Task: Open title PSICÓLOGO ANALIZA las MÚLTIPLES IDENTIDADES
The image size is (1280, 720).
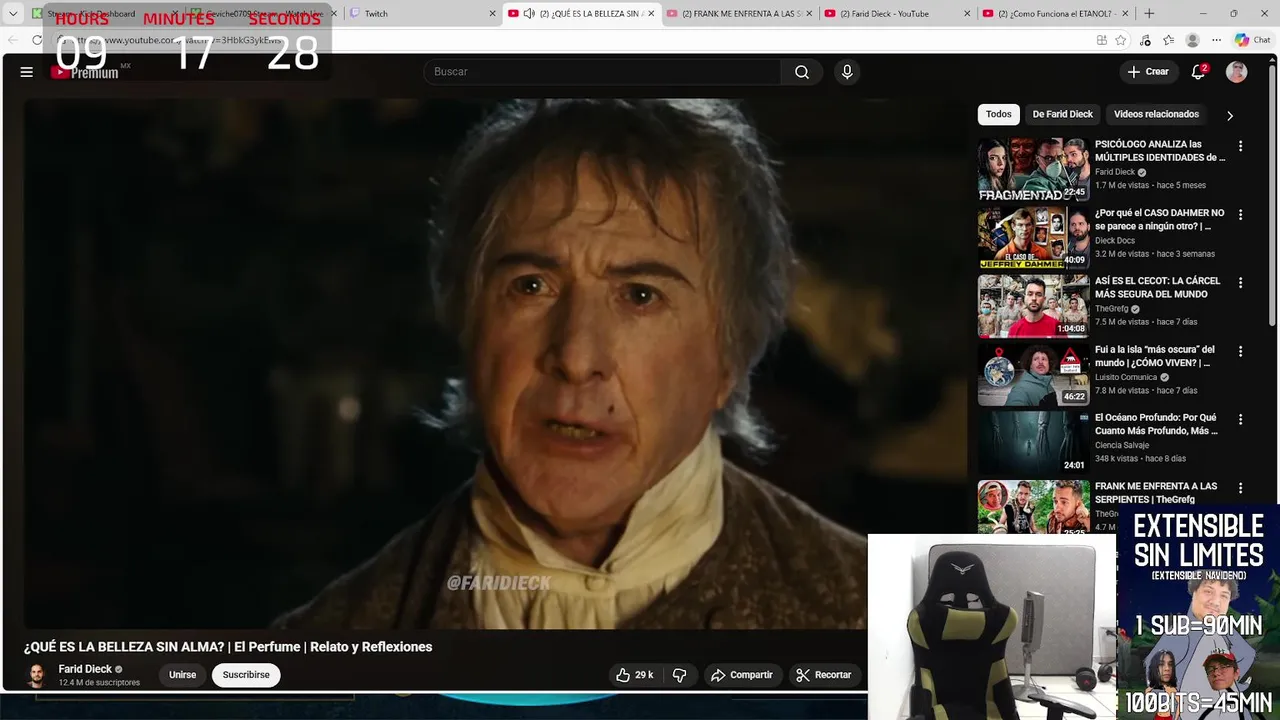Action: tap(1160, 151)
